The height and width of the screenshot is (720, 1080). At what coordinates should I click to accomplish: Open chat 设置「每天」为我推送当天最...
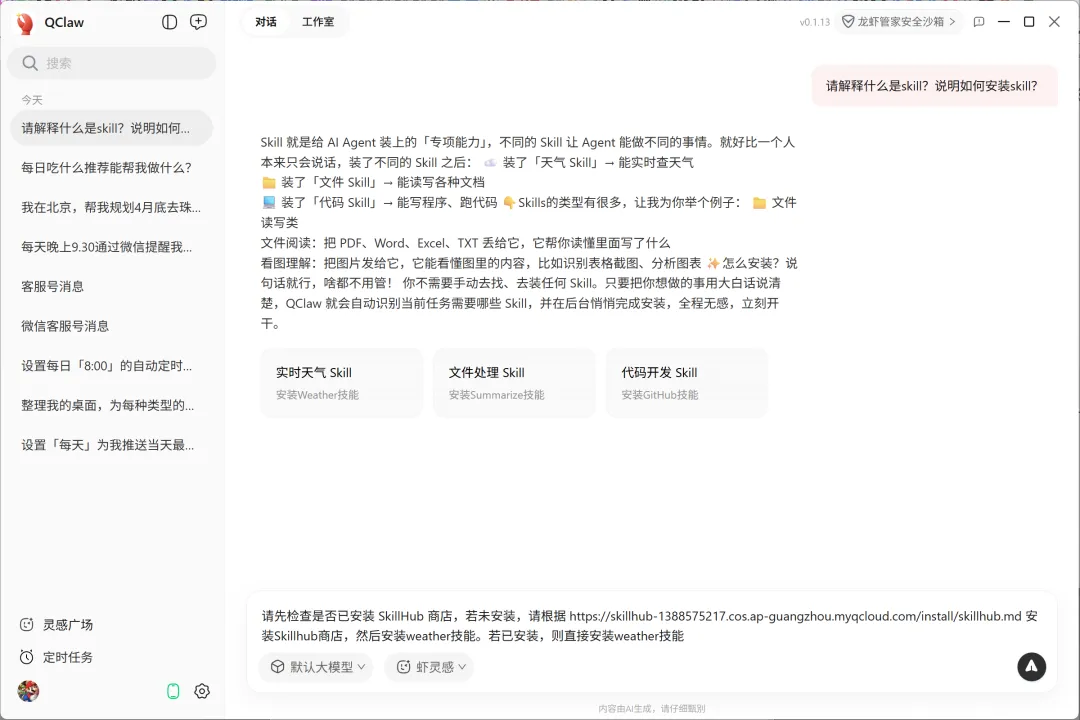click(112, 445)
